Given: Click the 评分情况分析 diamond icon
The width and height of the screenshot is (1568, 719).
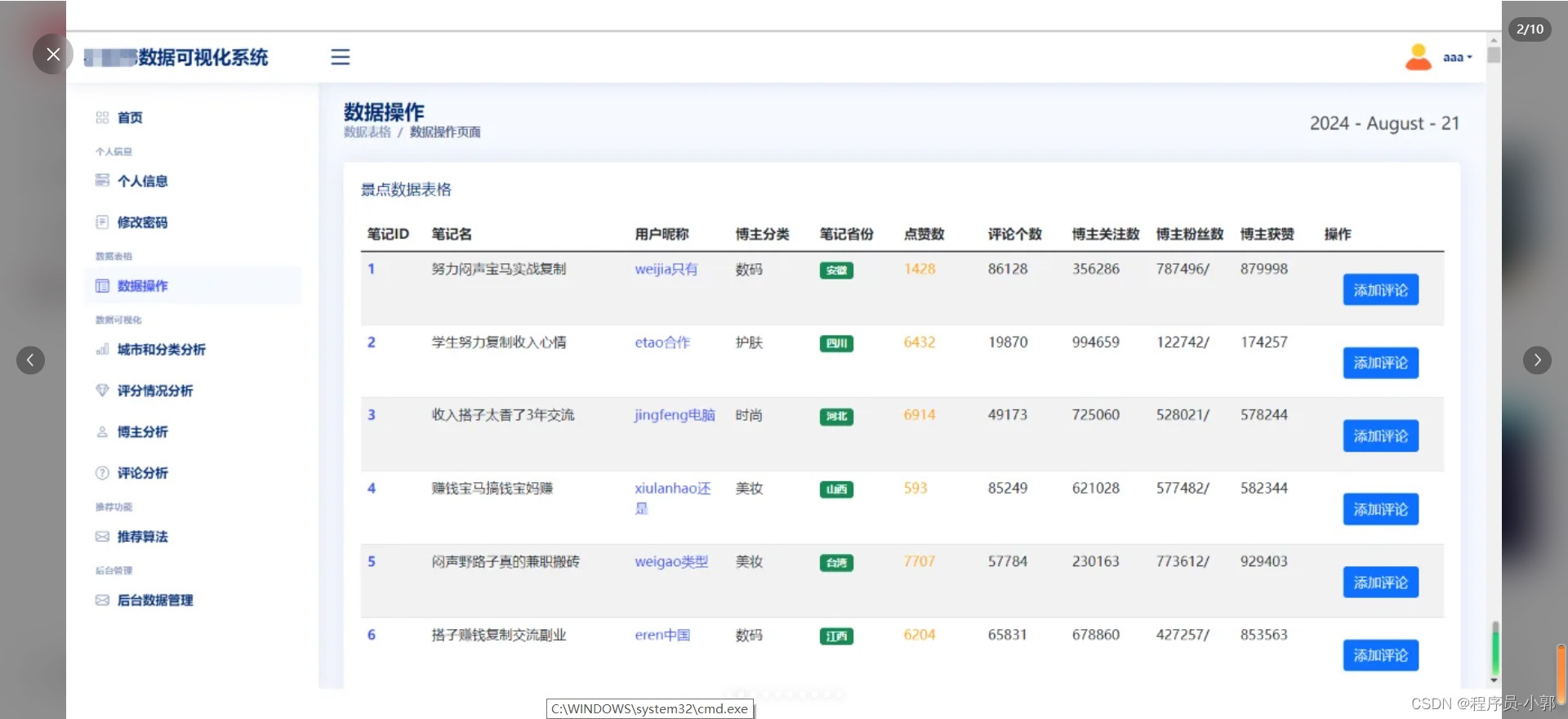Looking at the screenshot, I should [102, 391].
